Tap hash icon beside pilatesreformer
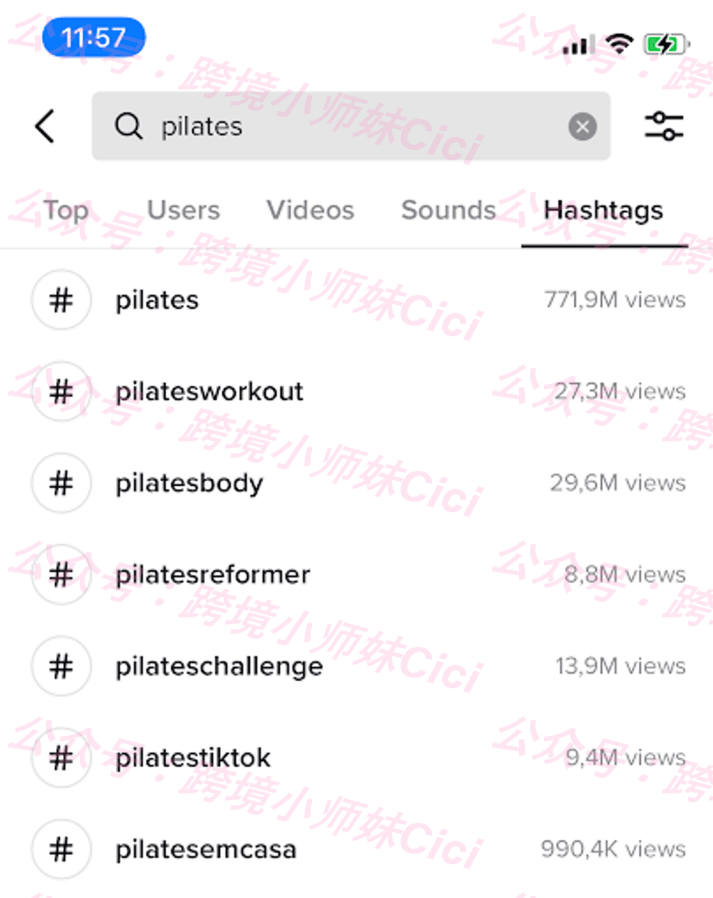This screenshot has height=898, width=713. pyautogui.click(x=61, y=574)
